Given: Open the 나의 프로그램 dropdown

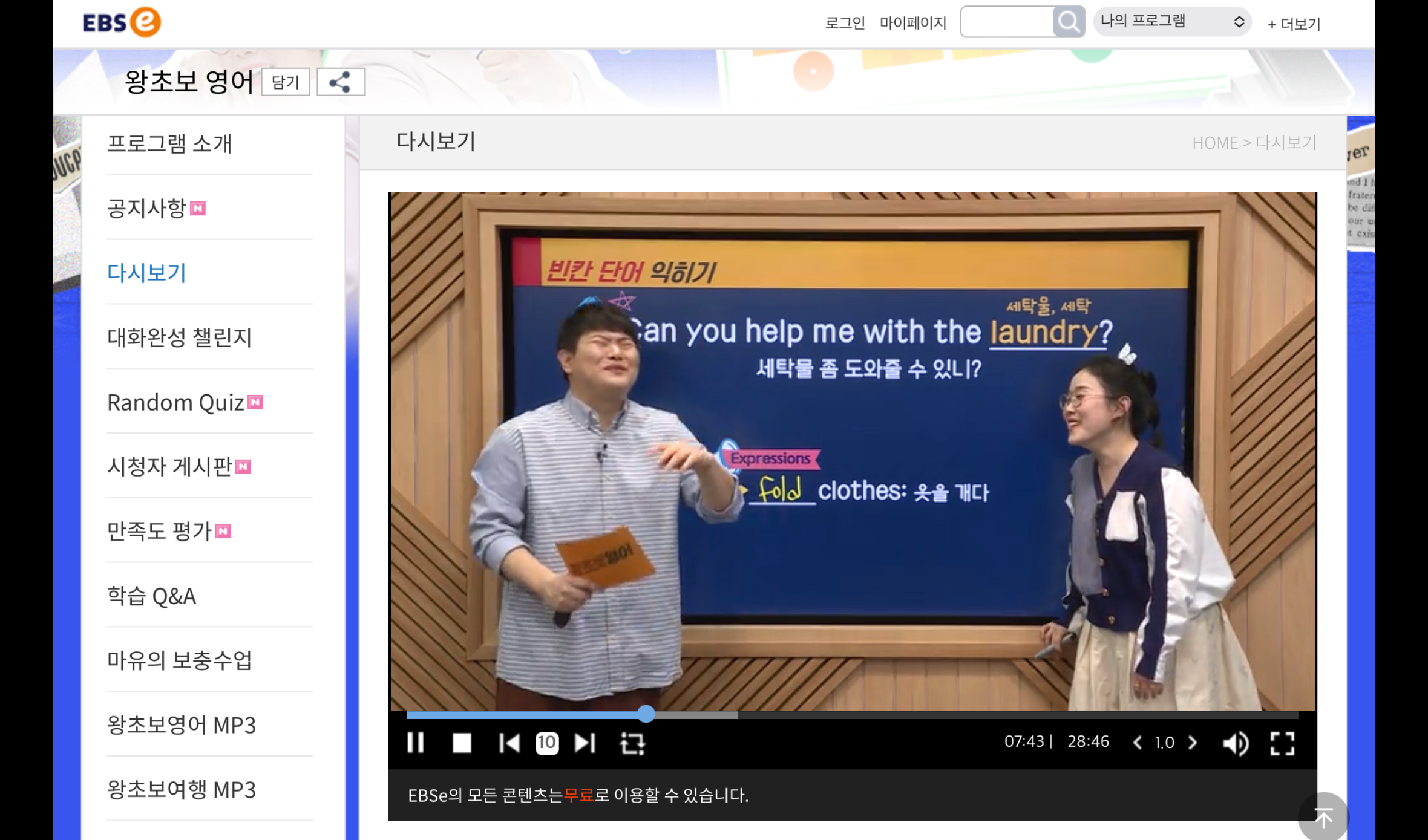Looking at the screenshot, I should [1172, 22].
